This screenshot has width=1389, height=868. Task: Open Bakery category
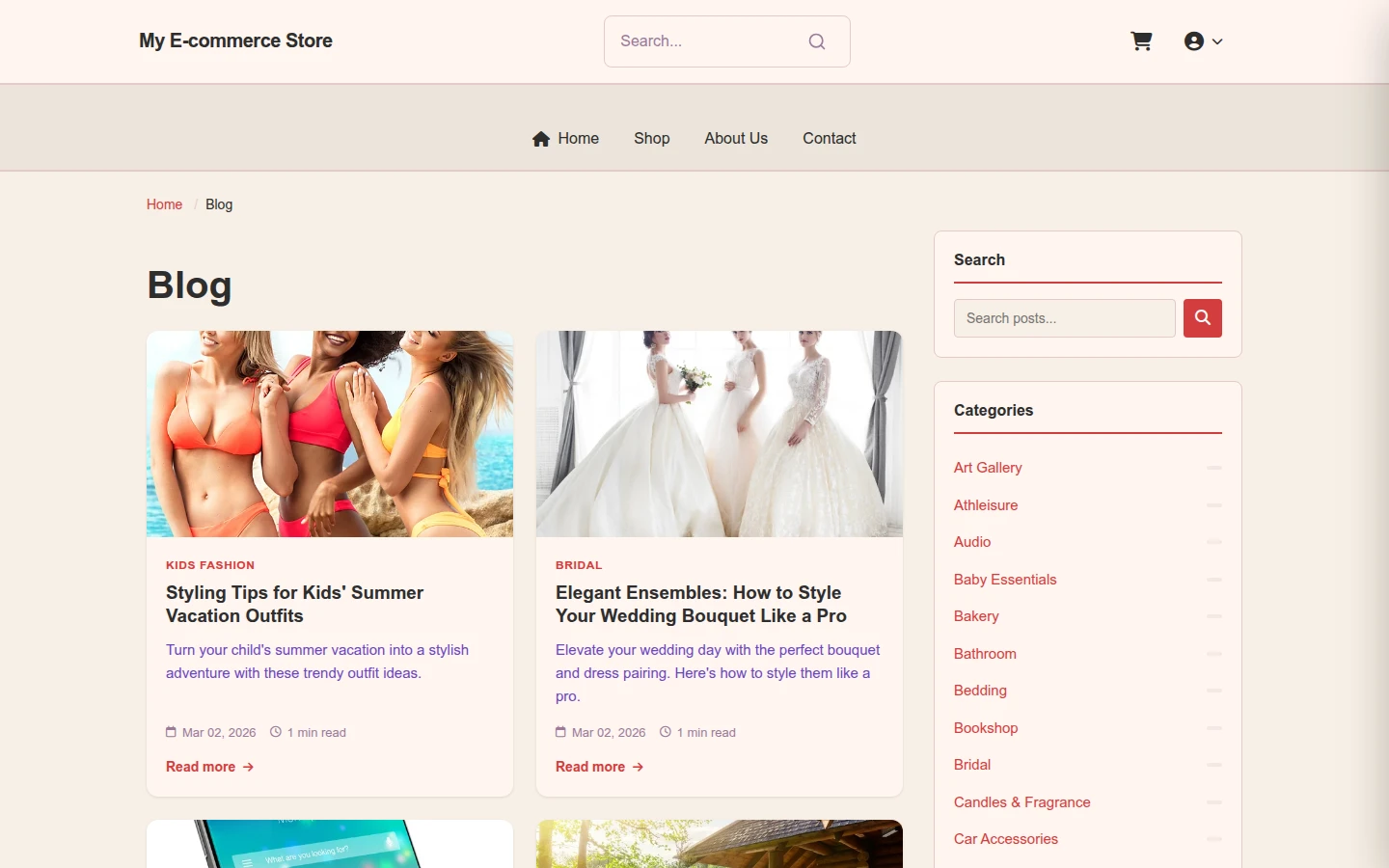coord(976,616)
